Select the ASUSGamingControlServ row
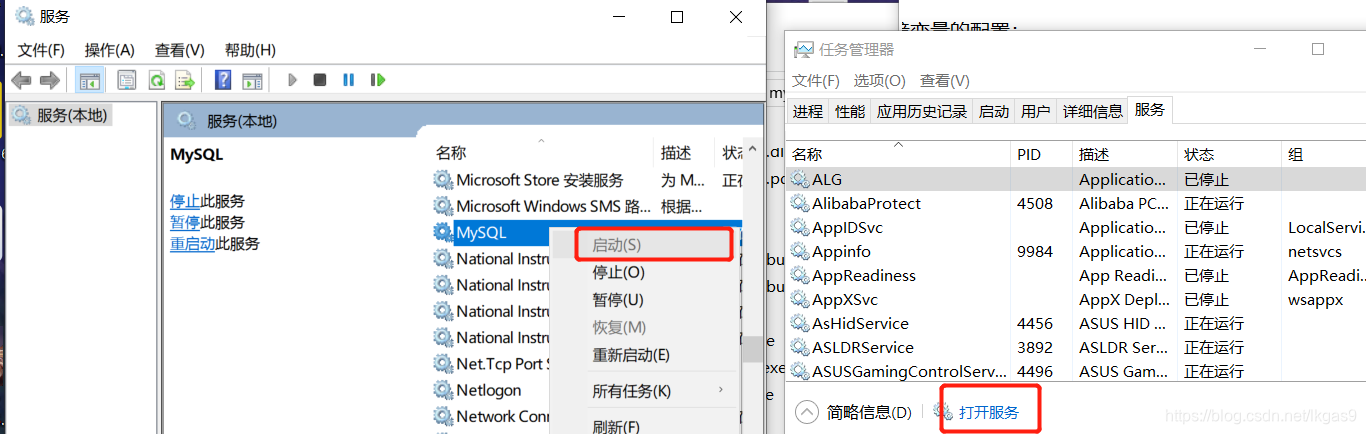This screenshot has height=434, width=1366. point(1077,370)
